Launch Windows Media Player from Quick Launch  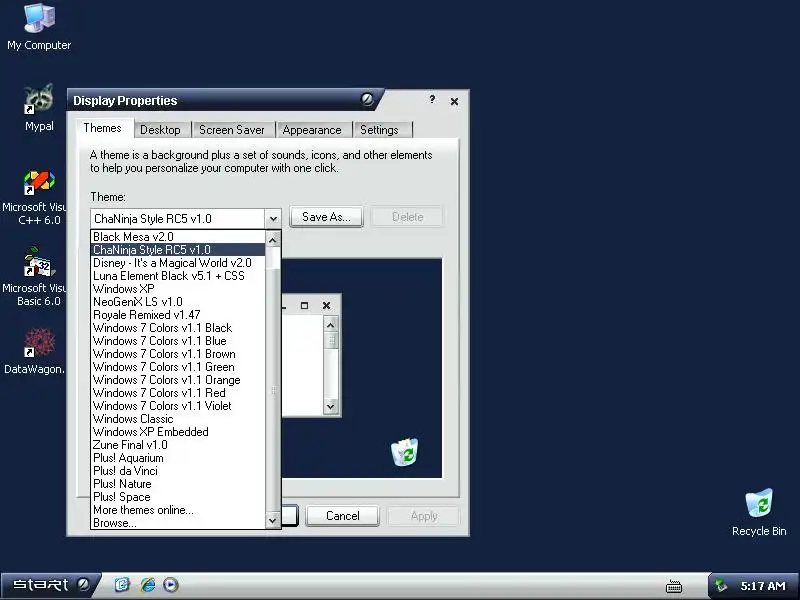tap(171, 585)
